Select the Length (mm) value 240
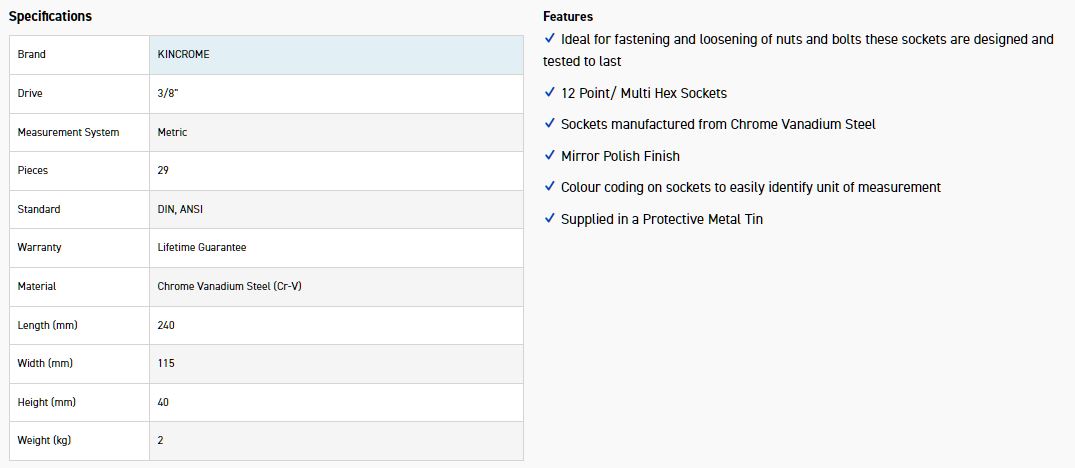1075x468 pixels. pyautogui.click(x=166, y=325)
